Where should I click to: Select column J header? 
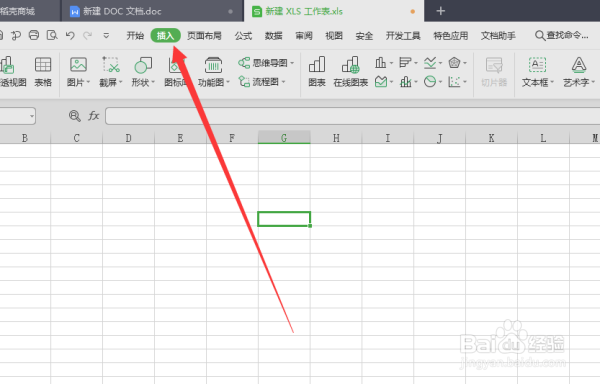click(439, 138)
